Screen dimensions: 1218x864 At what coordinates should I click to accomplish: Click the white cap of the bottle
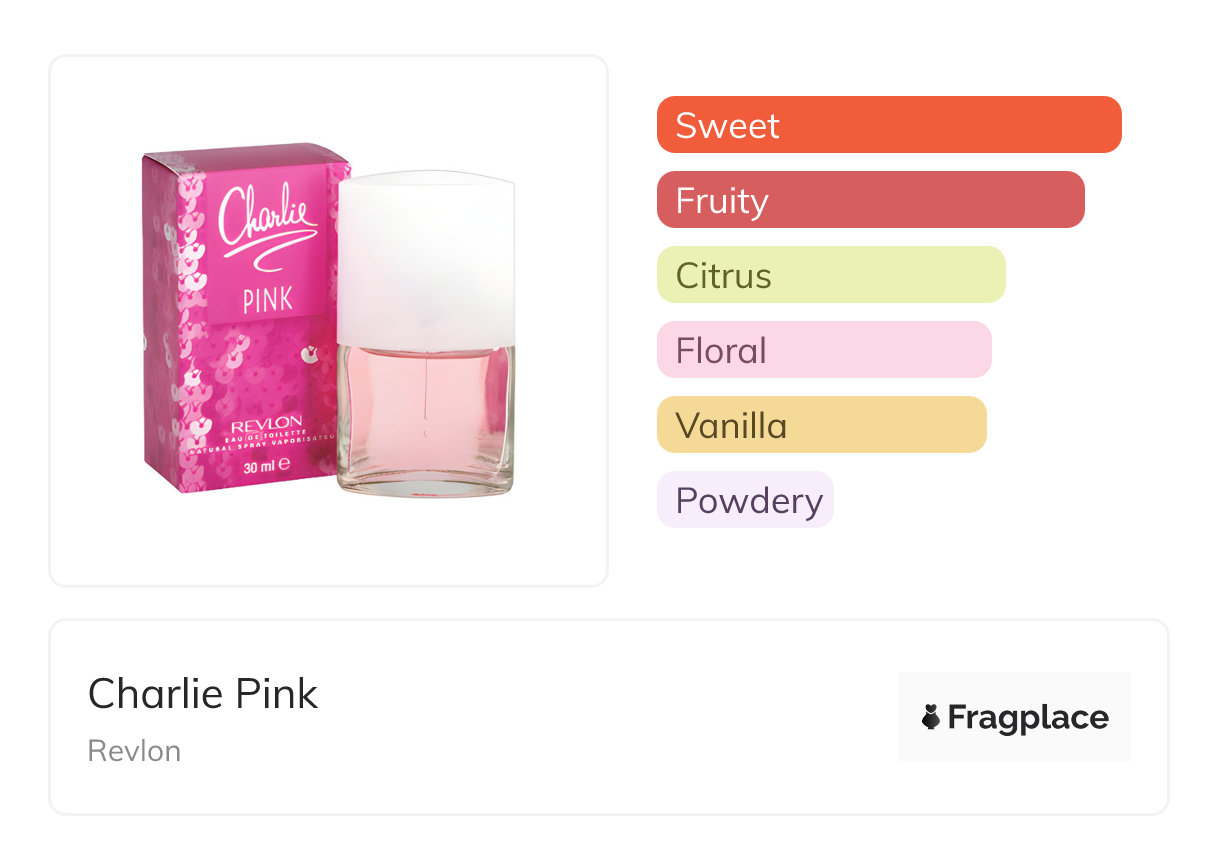click(x=425, y=258)
